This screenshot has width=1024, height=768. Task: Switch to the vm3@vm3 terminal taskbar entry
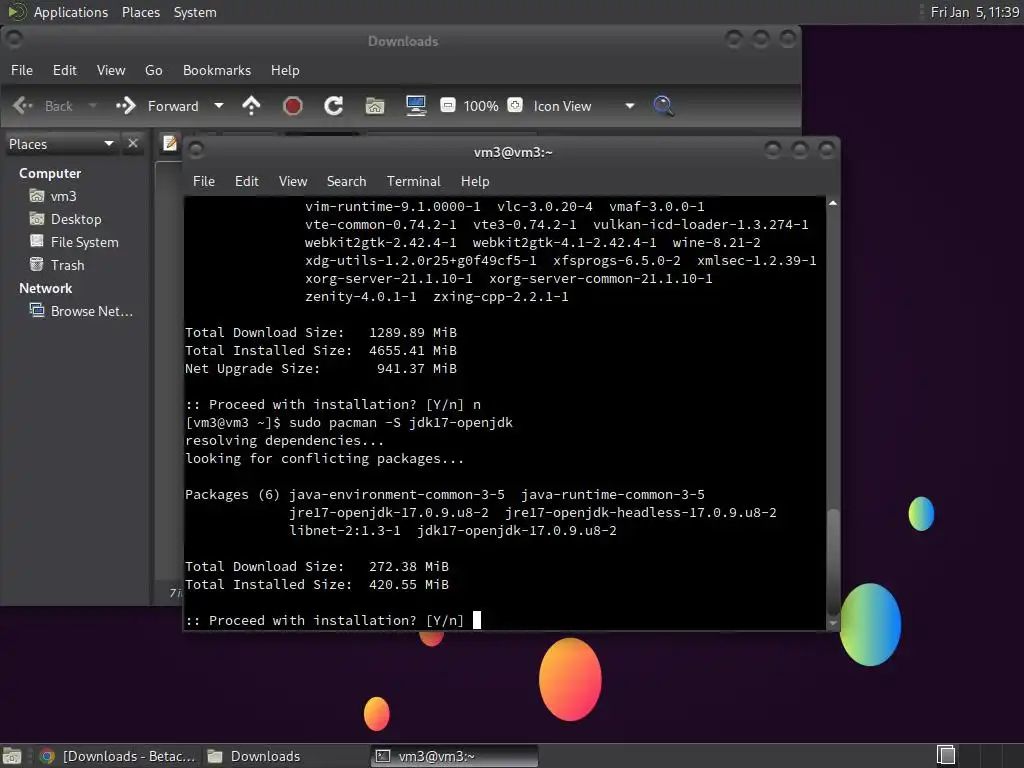pos(455,756)
